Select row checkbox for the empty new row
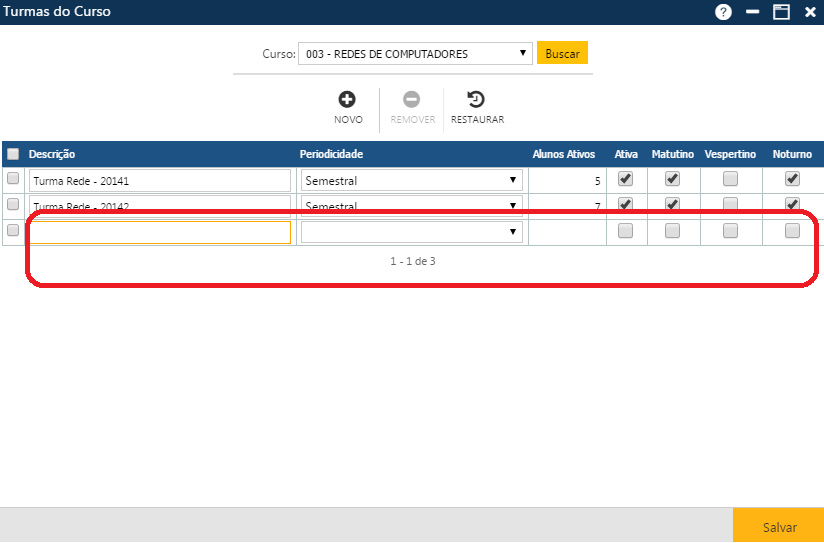824x543 pixels. pyautogui.click(x=13, y=230)
